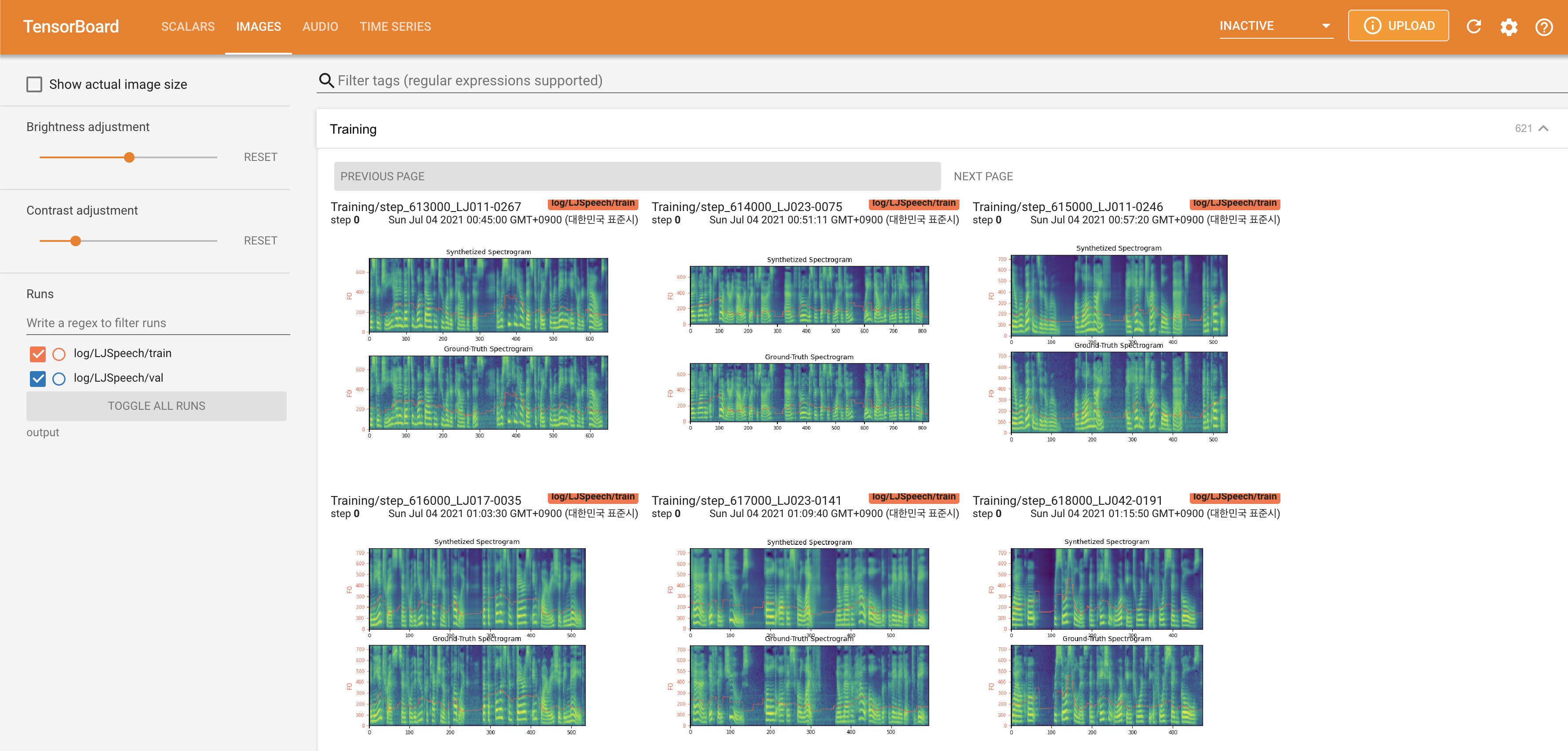The height and width of the screenshot is (751, 1568).
Task: Reset the brightness adjustment
Action: 260,157
